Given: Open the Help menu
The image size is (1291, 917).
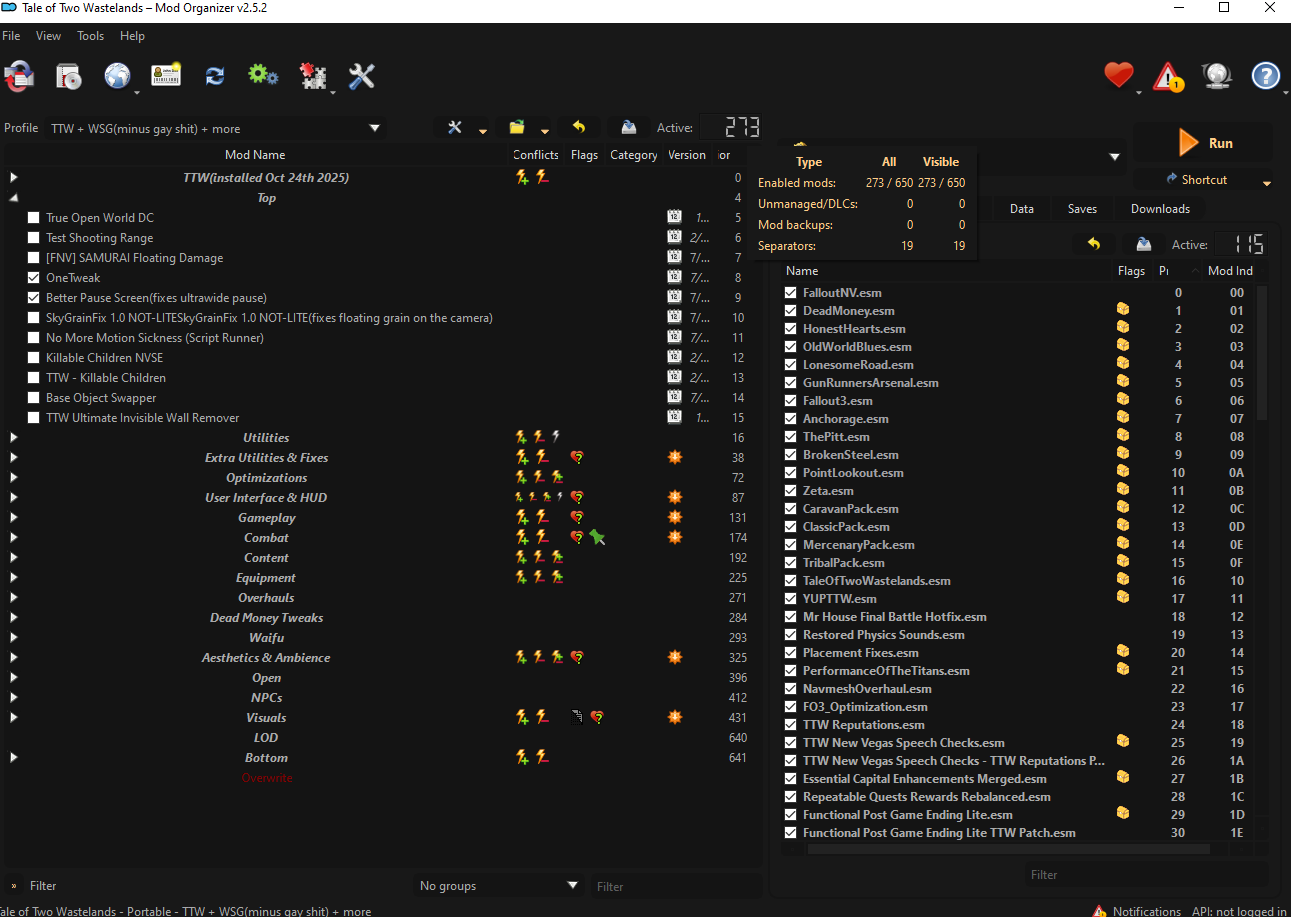Looking at the screenshot, I should click(x=132, y=36).
